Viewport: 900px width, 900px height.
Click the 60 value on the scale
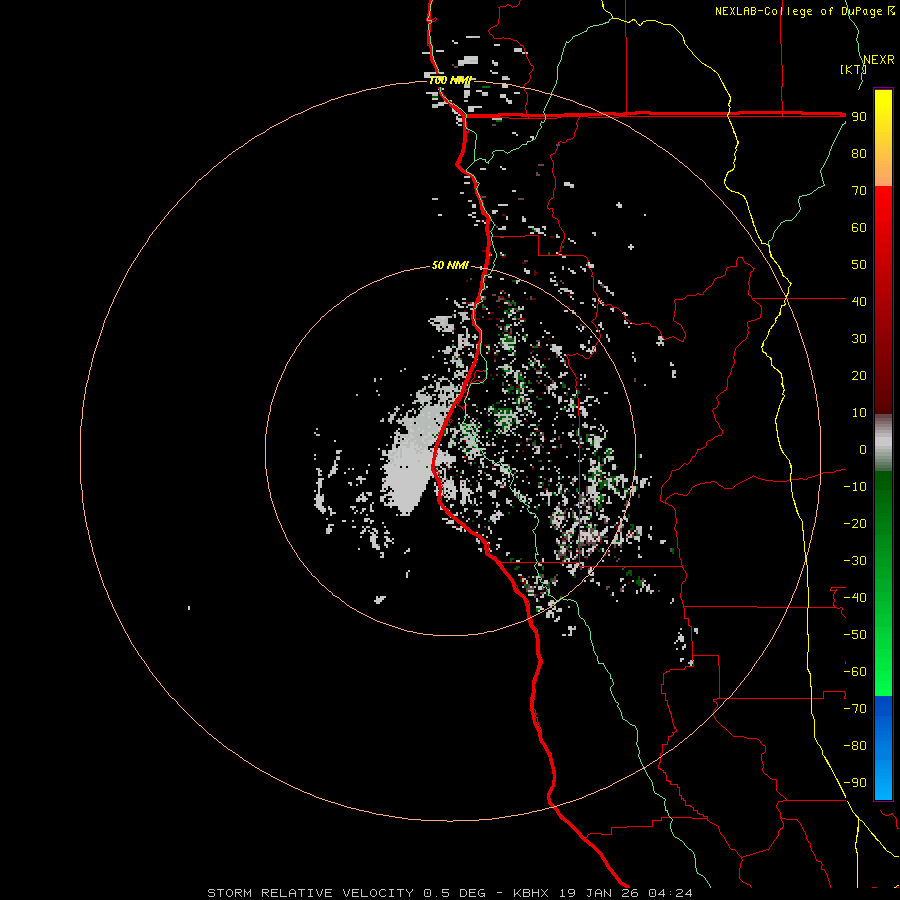859,227
